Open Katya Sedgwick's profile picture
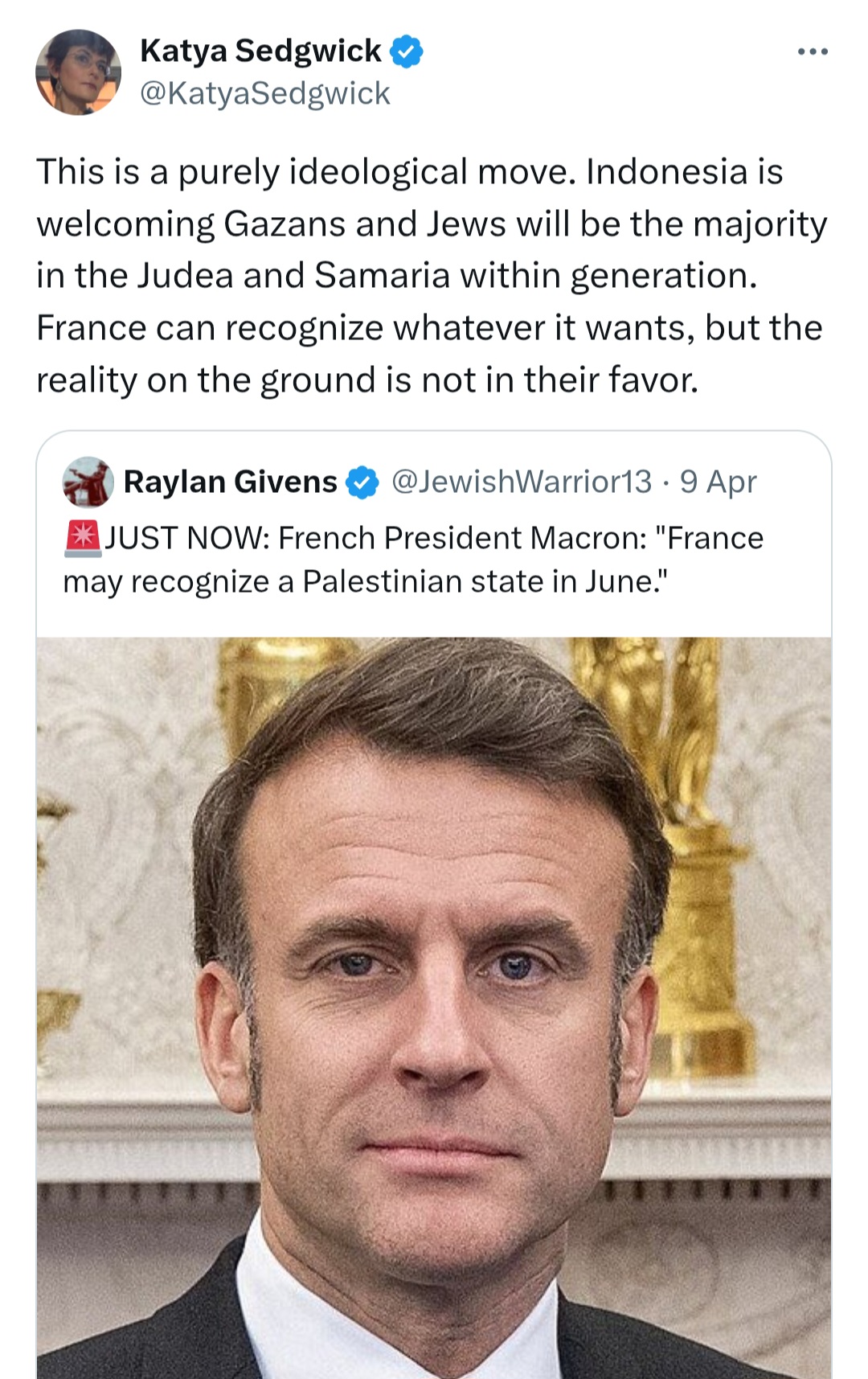The height and width of the screenshot is (1379, 868). point(78,72)
